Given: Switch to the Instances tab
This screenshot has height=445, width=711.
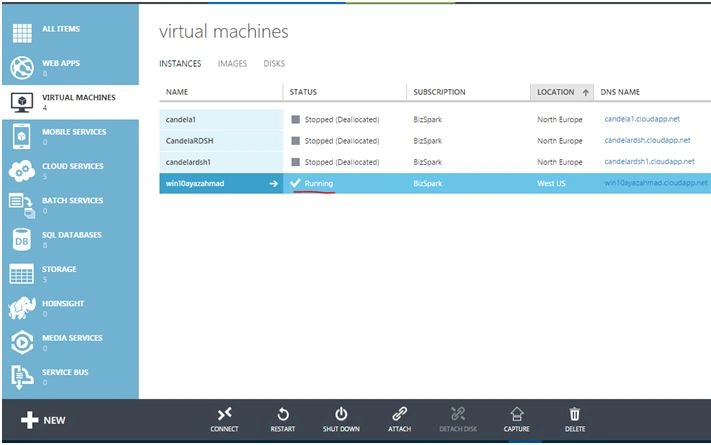Looking at the screenshot, I should [180, 64].
